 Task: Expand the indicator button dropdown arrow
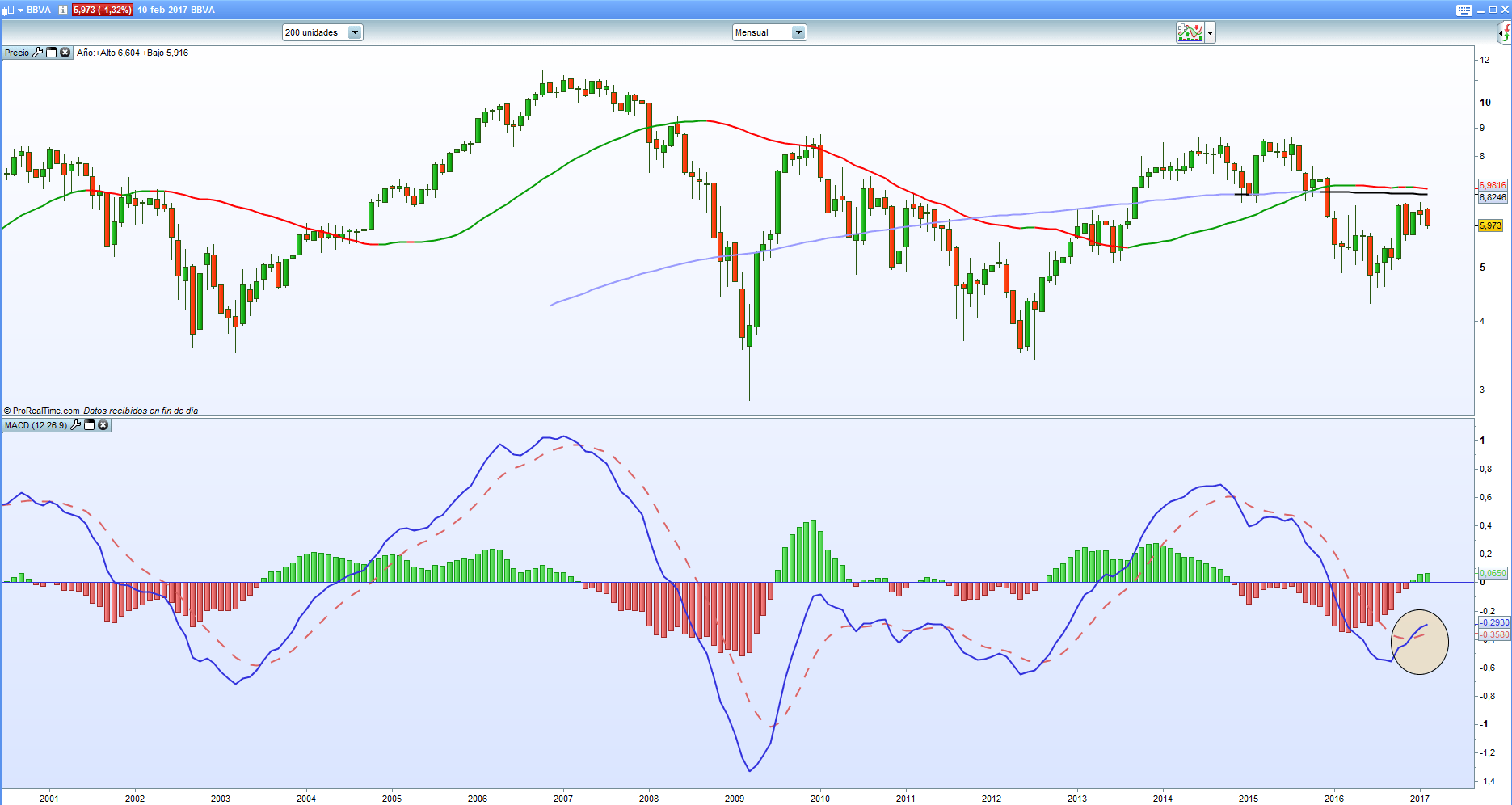(1210, 33)
